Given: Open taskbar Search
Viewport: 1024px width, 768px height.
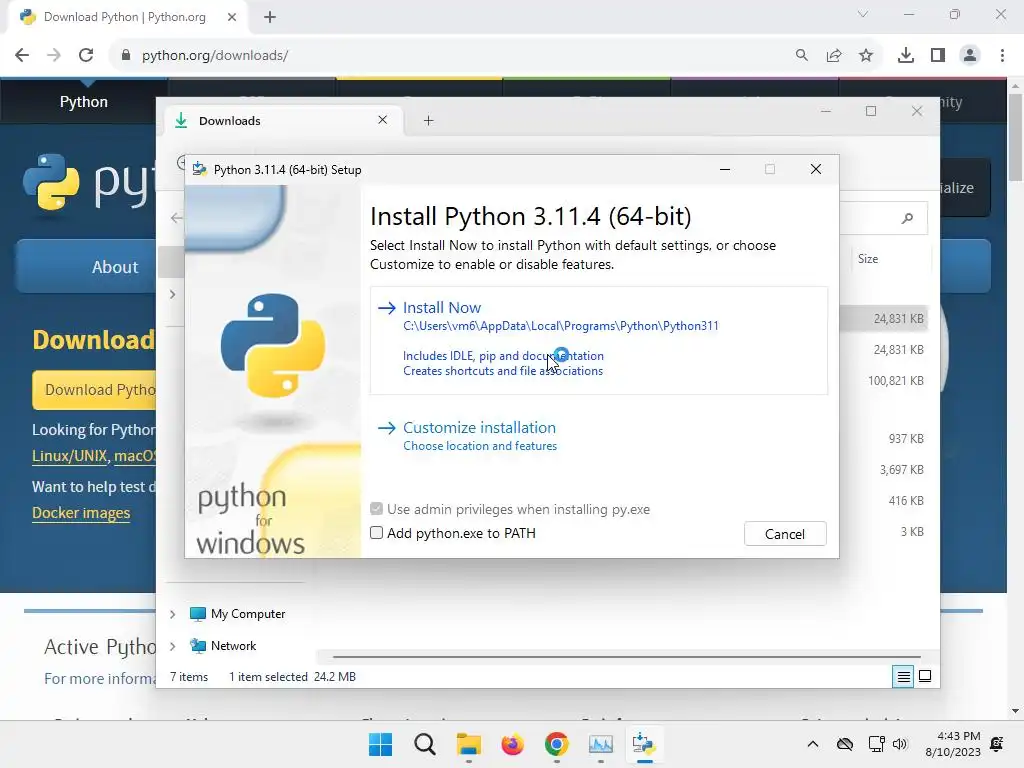Looking at the screenshot, I should pyautogui.click(x=424, y=744).
